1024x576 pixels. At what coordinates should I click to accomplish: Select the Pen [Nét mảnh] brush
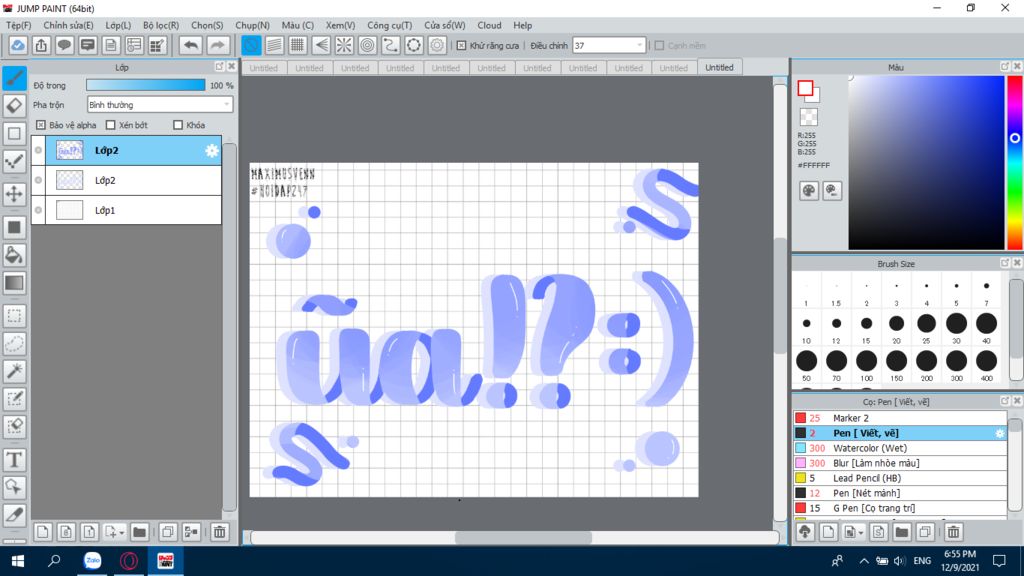pos(900,493)
